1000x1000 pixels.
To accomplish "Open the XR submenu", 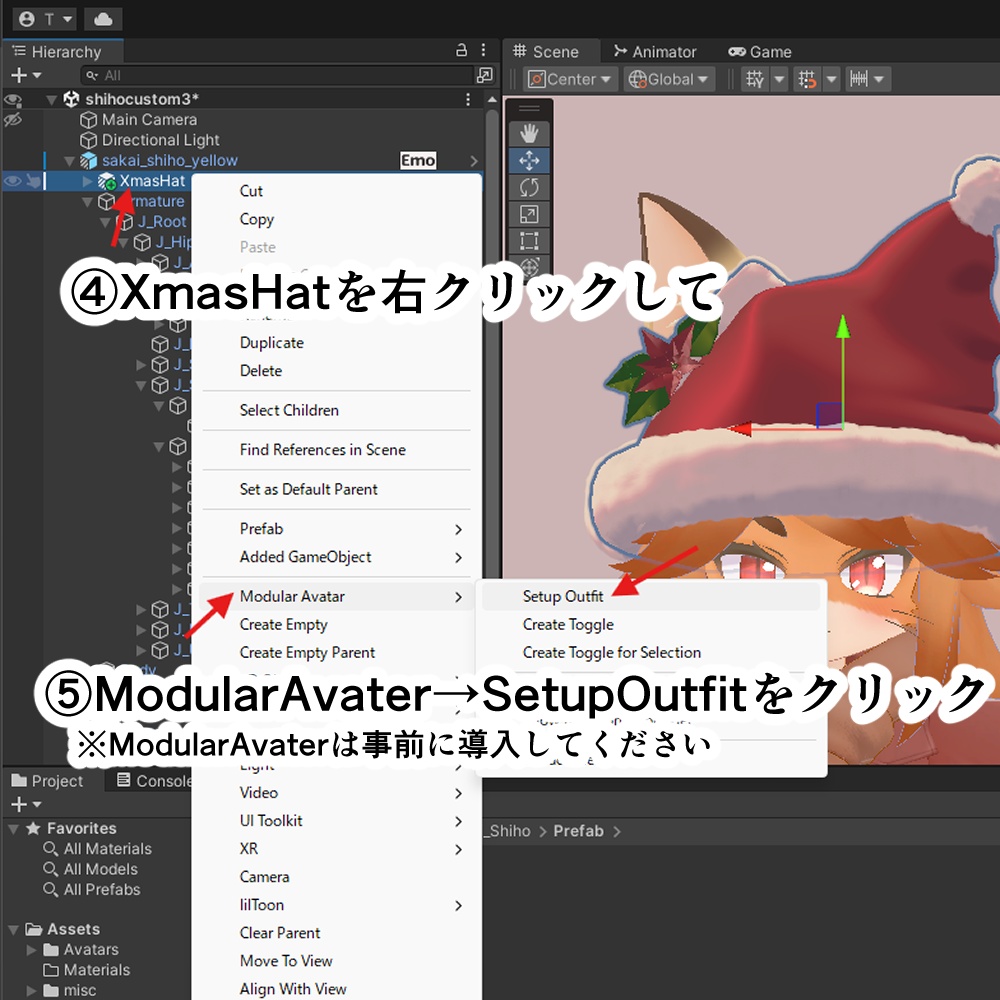I will tap(337, 849).
